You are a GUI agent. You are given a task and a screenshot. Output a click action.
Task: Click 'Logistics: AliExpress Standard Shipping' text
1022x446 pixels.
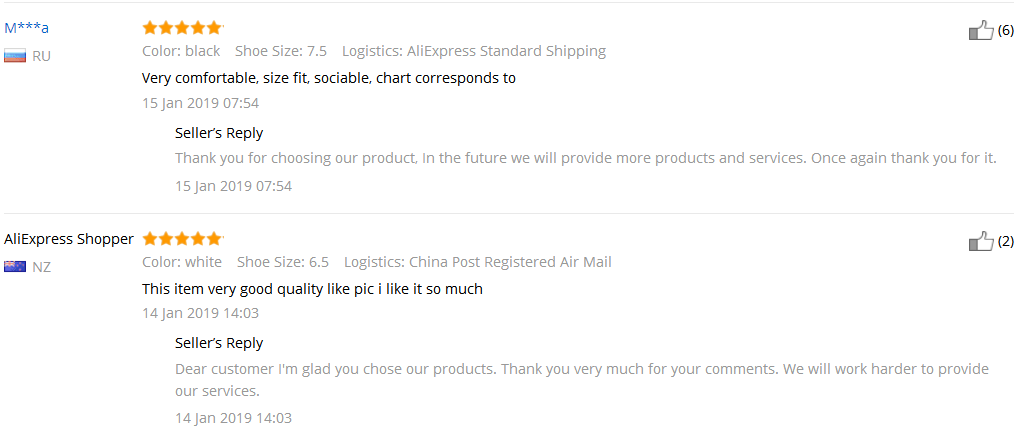click(x=474, y=51)
